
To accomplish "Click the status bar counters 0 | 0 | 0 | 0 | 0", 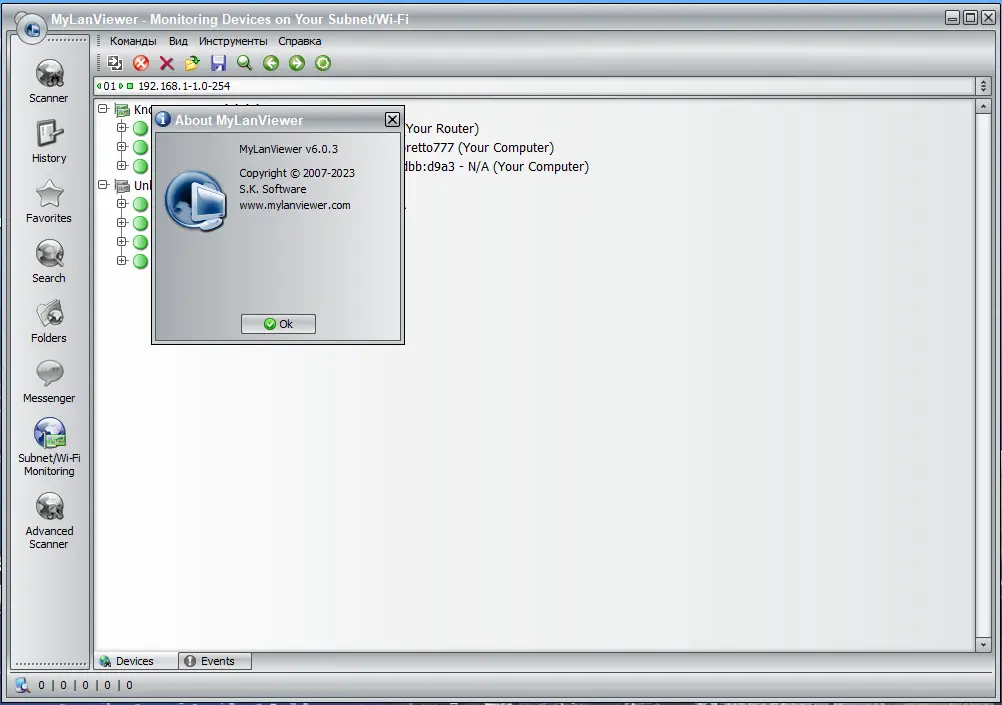I will pos(85,685).
